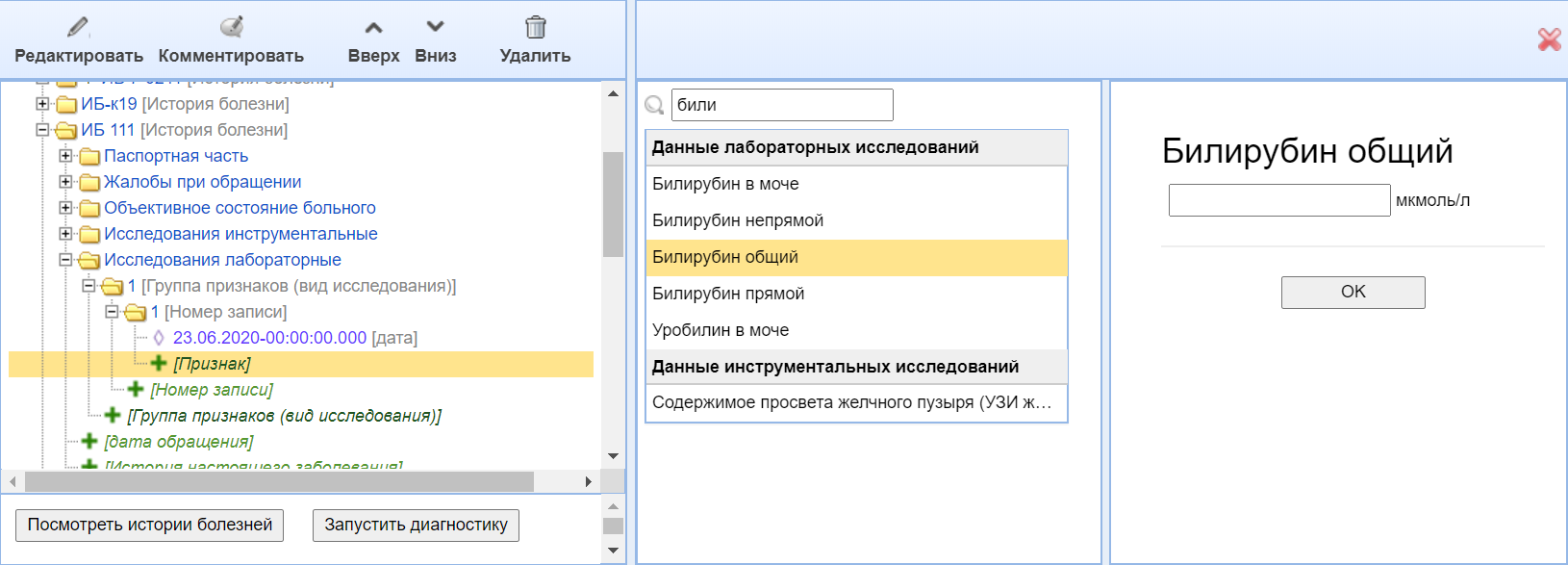Expand the ИБ-к19 tree node
Viewport: 1568px width, 565px height.
[42, 103]
